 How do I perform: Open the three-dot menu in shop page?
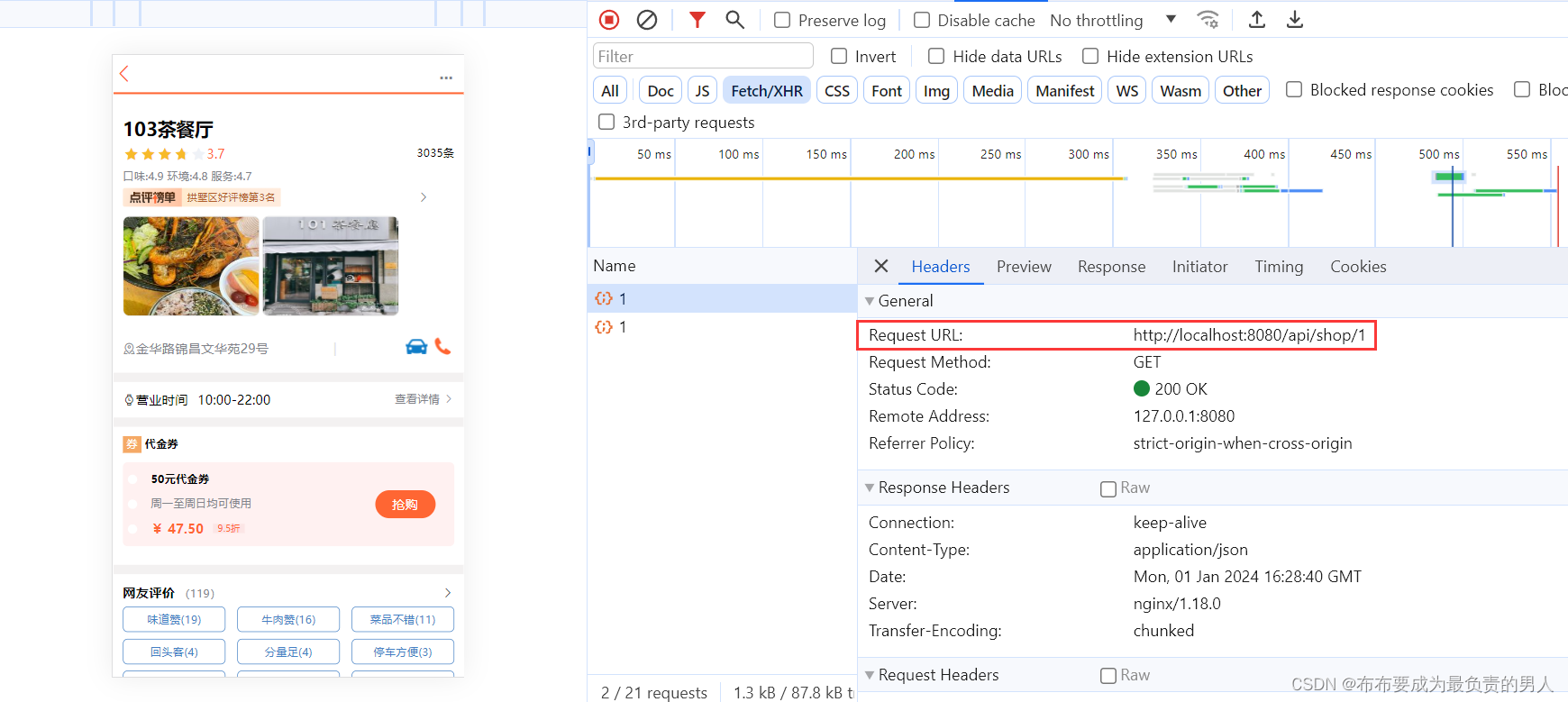point(446,77)
